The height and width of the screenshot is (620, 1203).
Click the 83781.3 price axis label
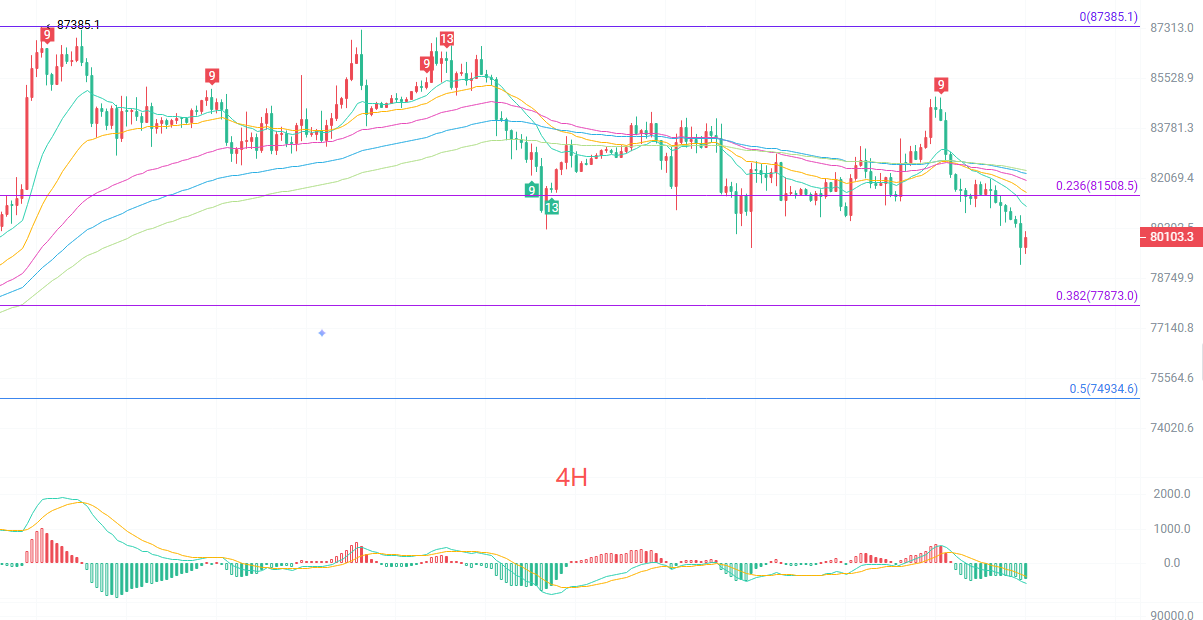(1173, 128)
